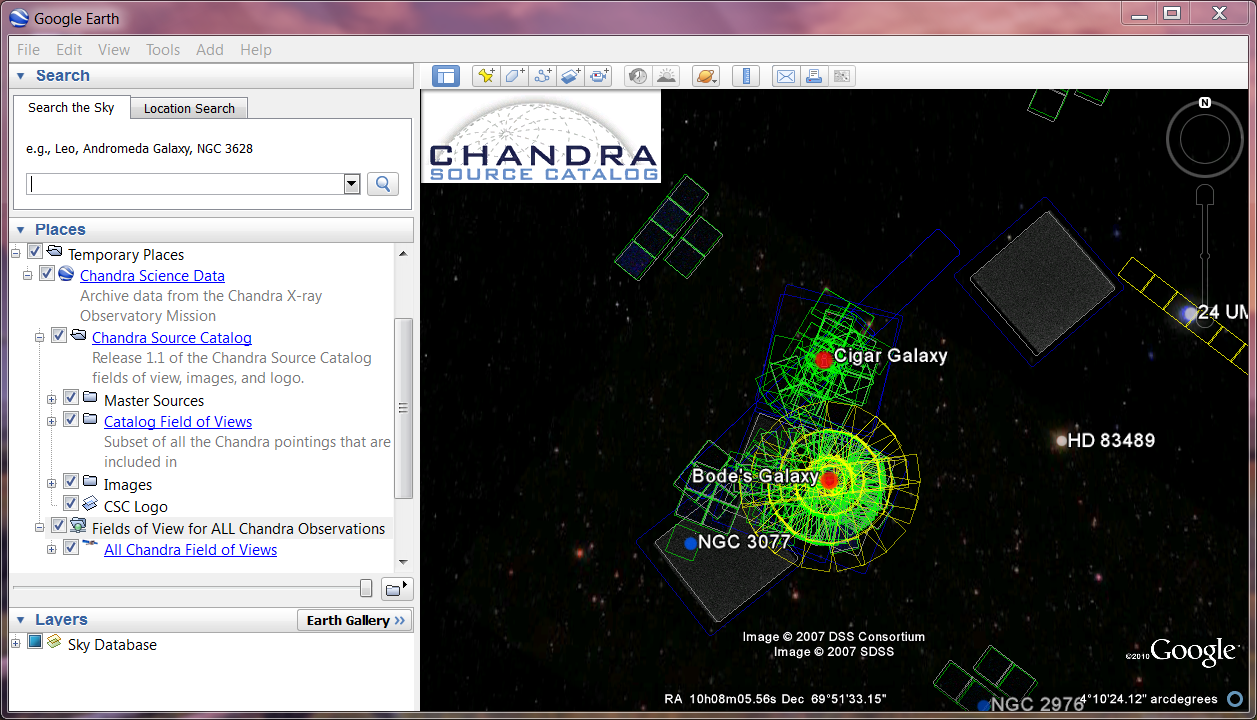1257x720 pixels.
Task: Click the Print toolbar icon
Action: tap(814, 76)
